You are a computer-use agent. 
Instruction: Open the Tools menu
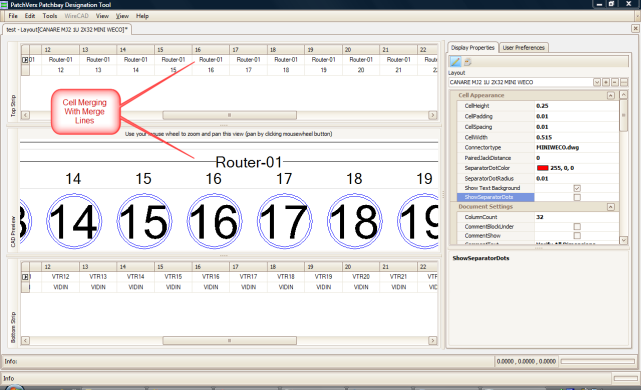(x=50, y=16)
